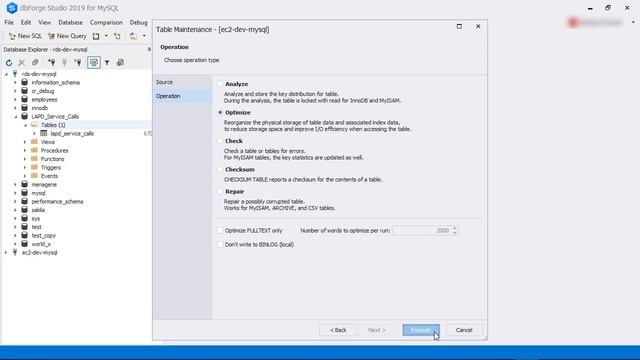The height and width of the screenshot is (360, 640).
Task: Open the View menu
Action: [x=44, y=22]
